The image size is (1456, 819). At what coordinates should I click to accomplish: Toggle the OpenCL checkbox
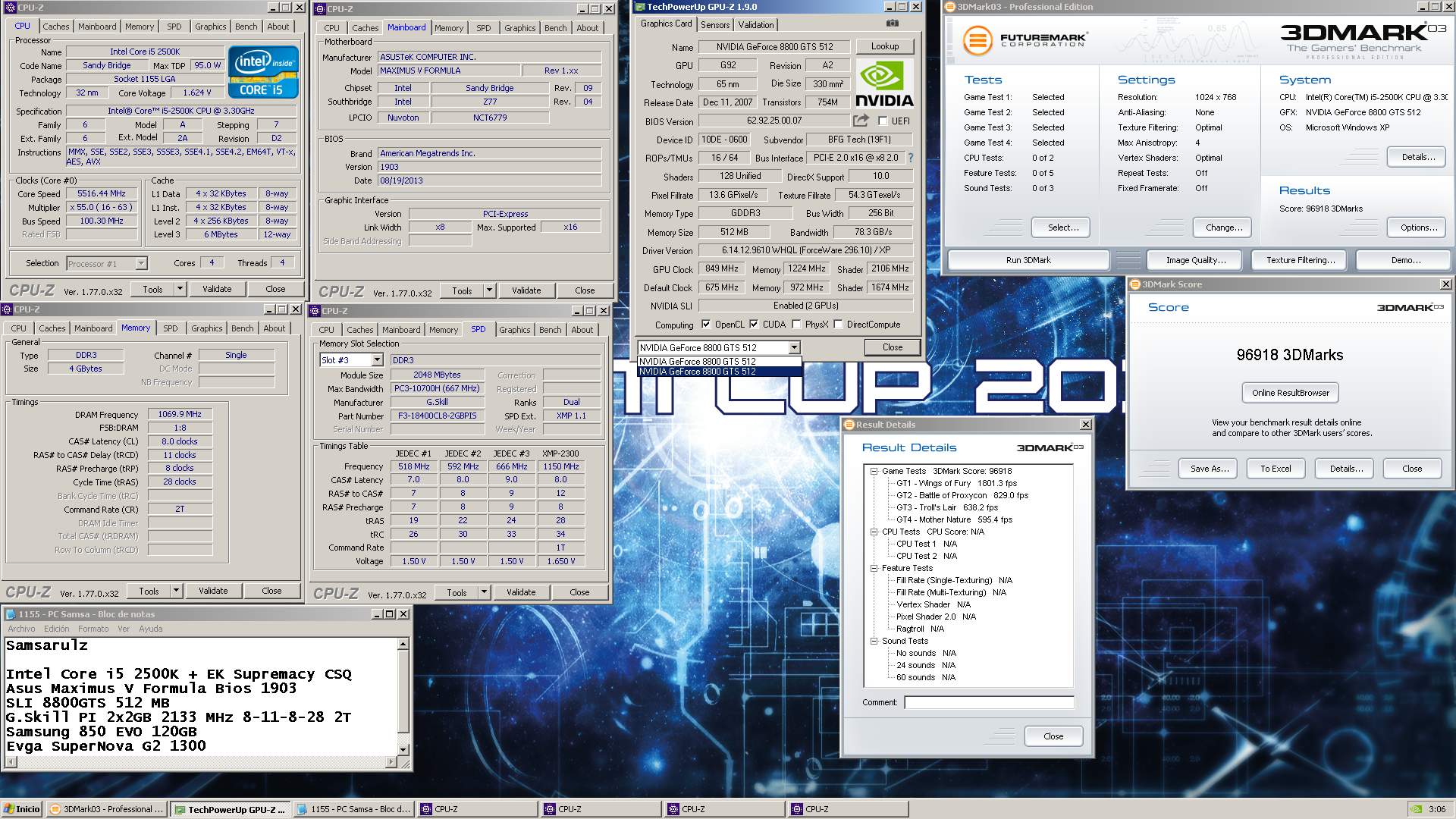[706, 325]
